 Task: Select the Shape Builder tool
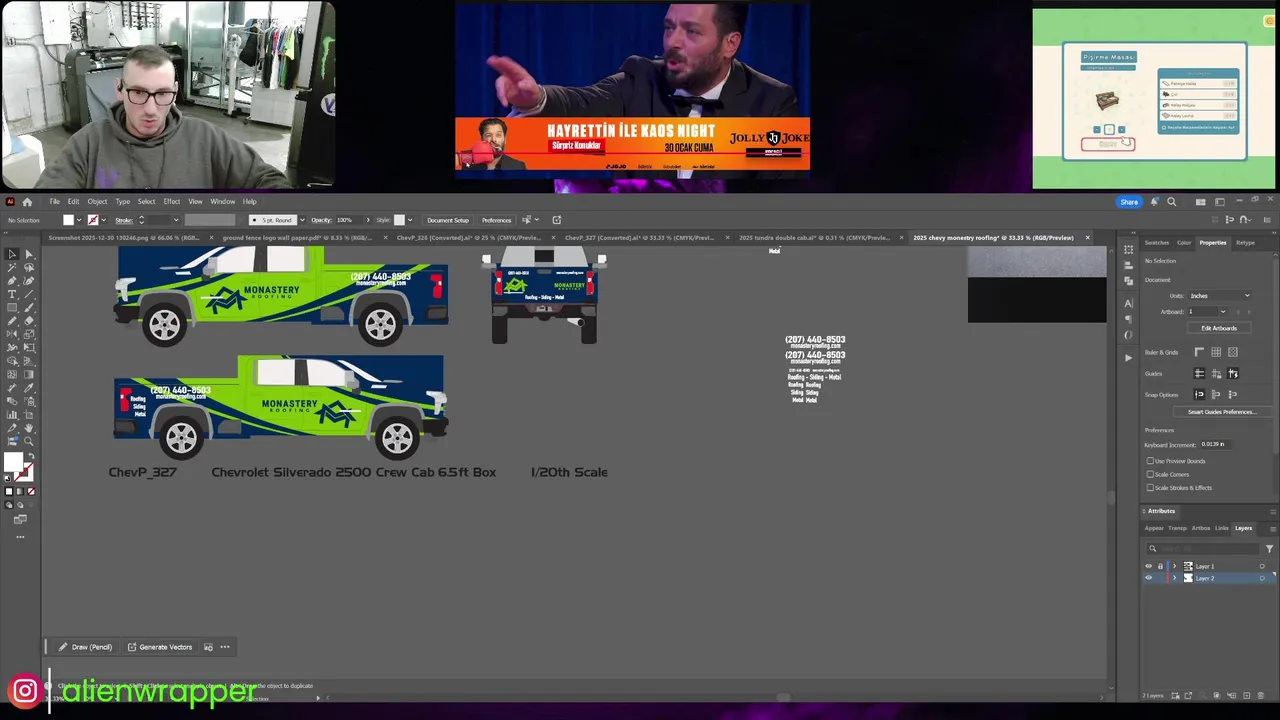tap(12, 360)
